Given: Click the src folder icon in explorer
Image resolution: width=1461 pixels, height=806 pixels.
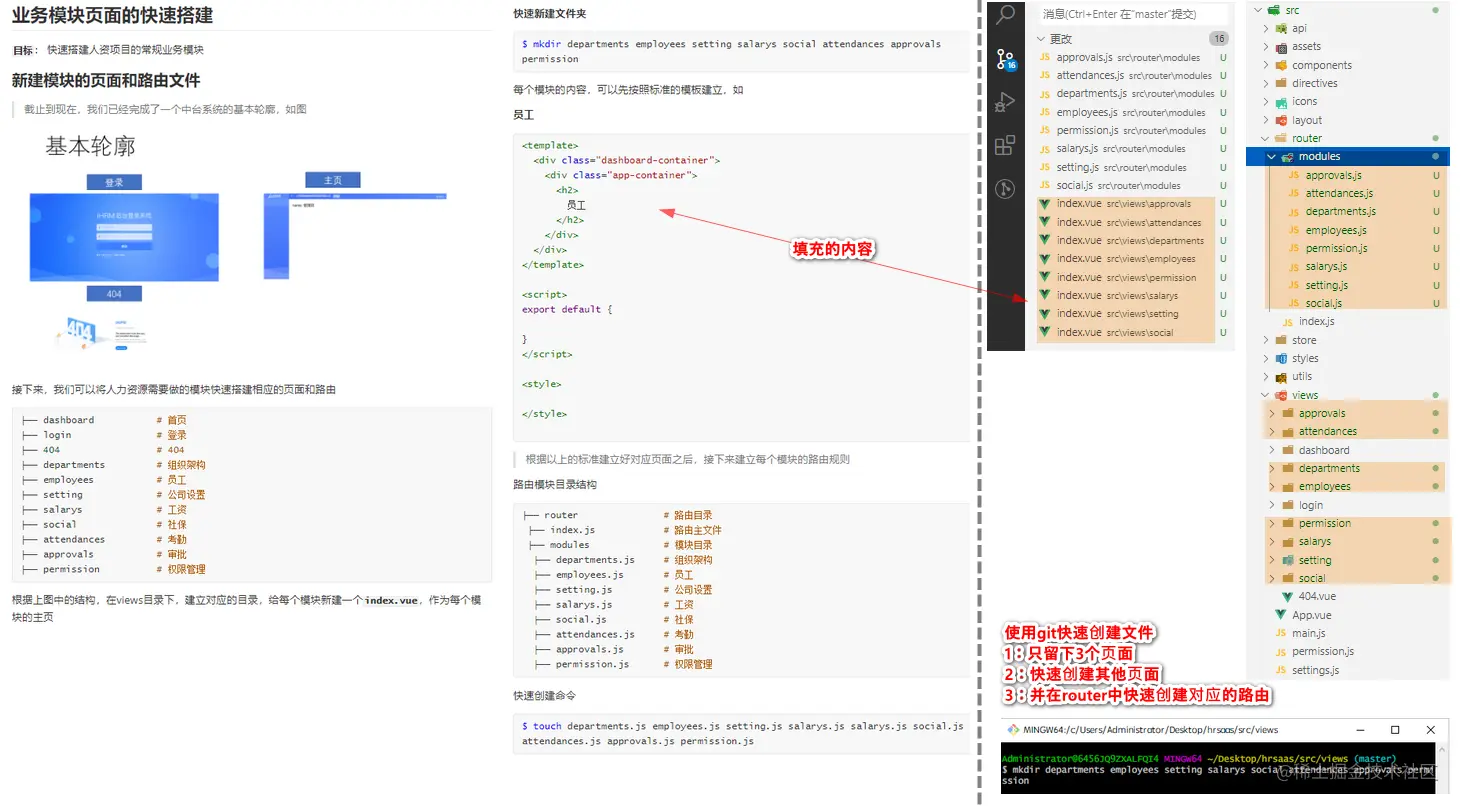Looking at the screenshot, I should click(1273, 10).
